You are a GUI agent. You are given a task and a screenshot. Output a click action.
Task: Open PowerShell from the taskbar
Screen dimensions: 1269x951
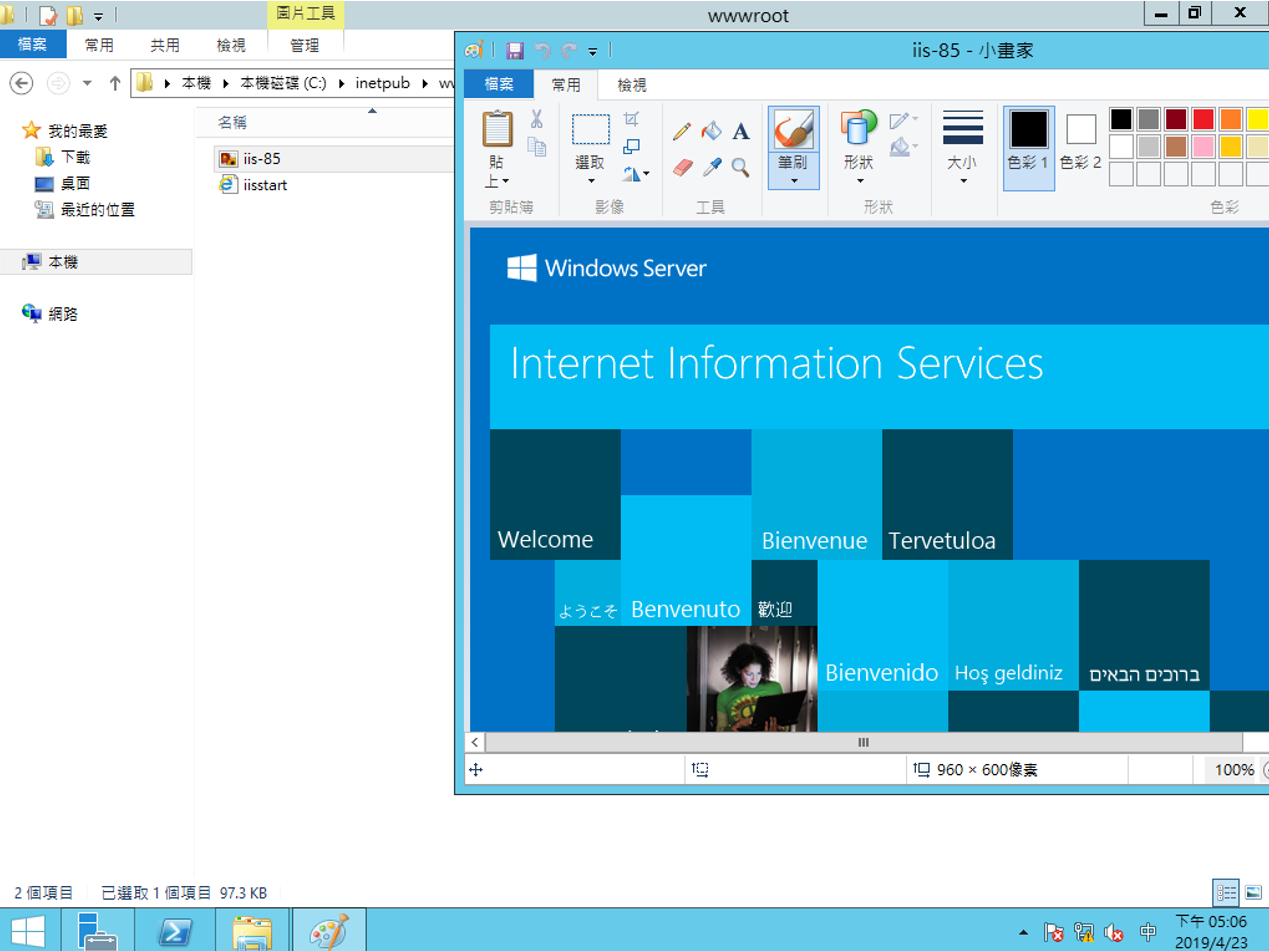(176, 930)
